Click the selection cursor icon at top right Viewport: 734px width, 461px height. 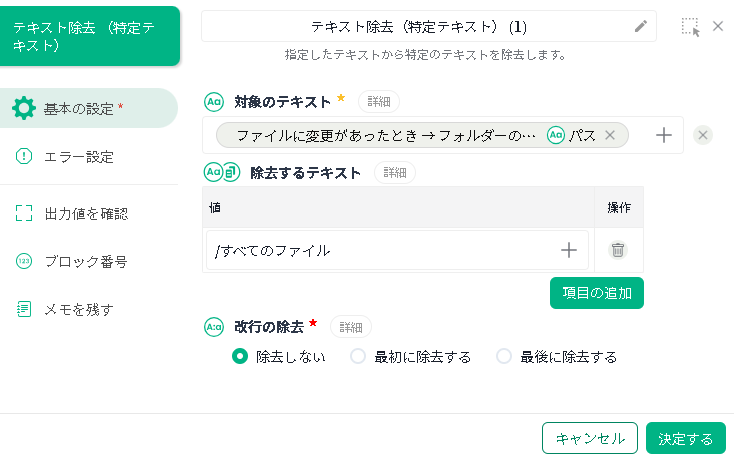coord(690,27)
